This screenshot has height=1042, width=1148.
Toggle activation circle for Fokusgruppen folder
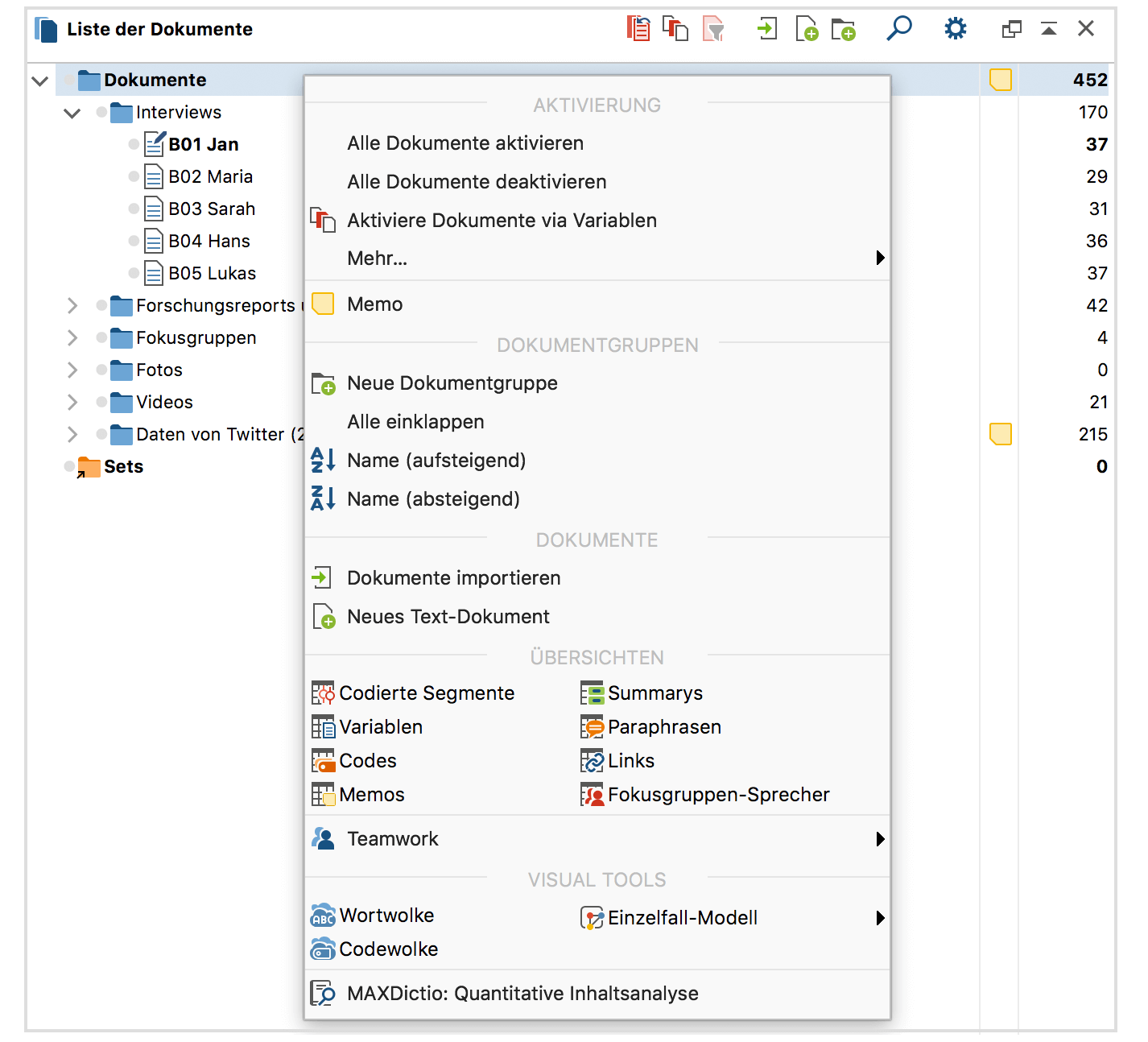(101, 337)
